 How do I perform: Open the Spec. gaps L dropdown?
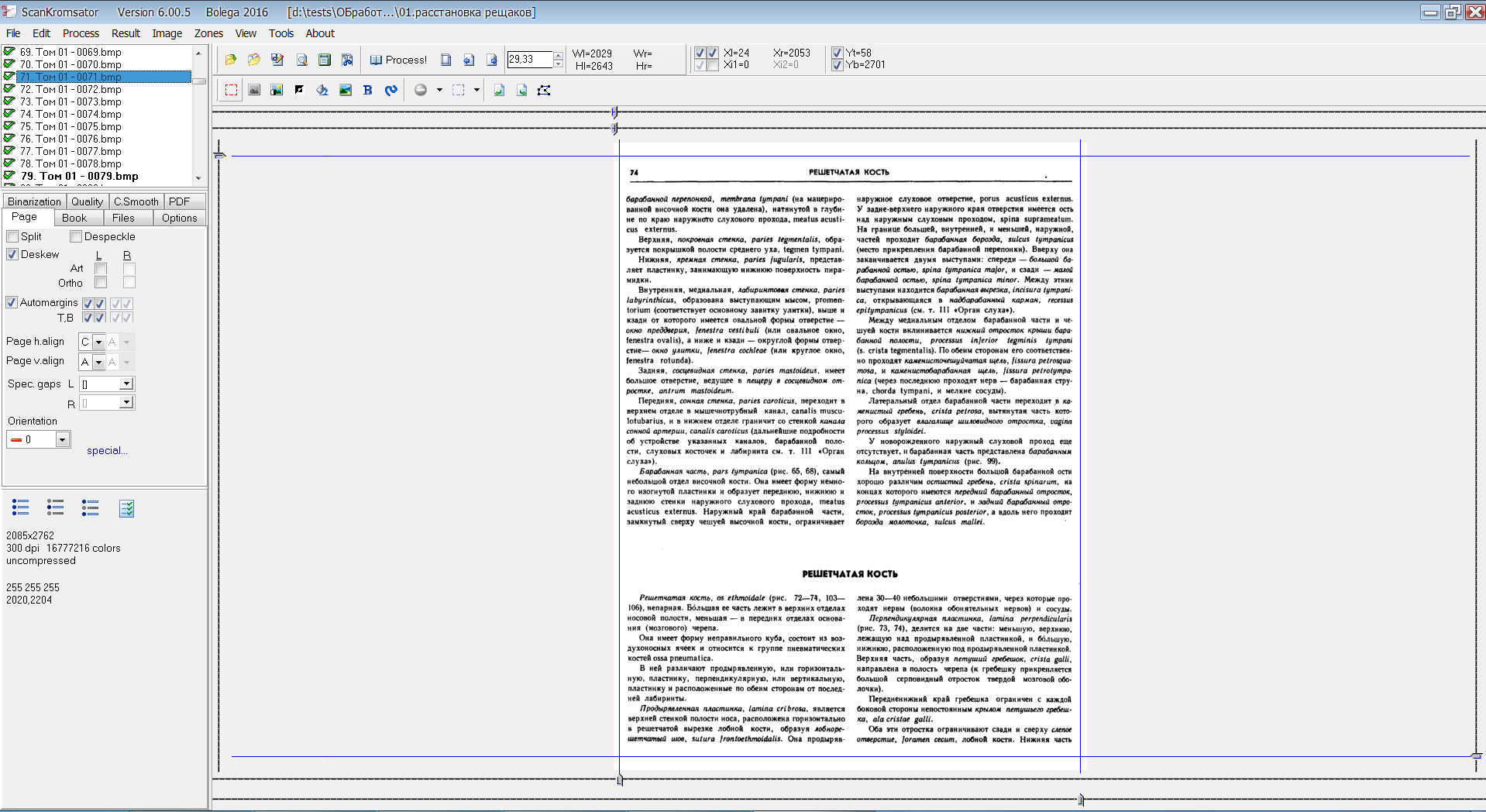(126, 384)
